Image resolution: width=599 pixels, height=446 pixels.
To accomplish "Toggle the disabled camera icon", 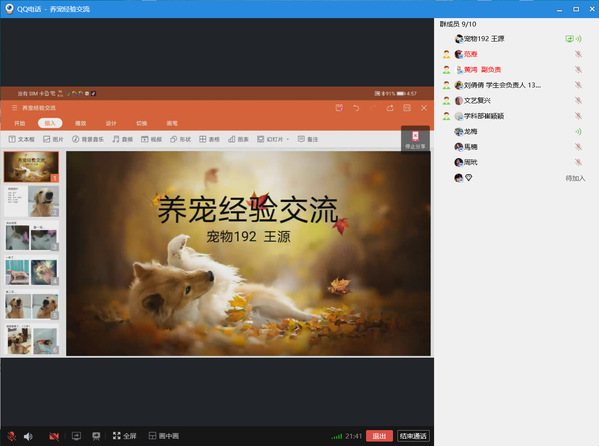I will 54,436.
